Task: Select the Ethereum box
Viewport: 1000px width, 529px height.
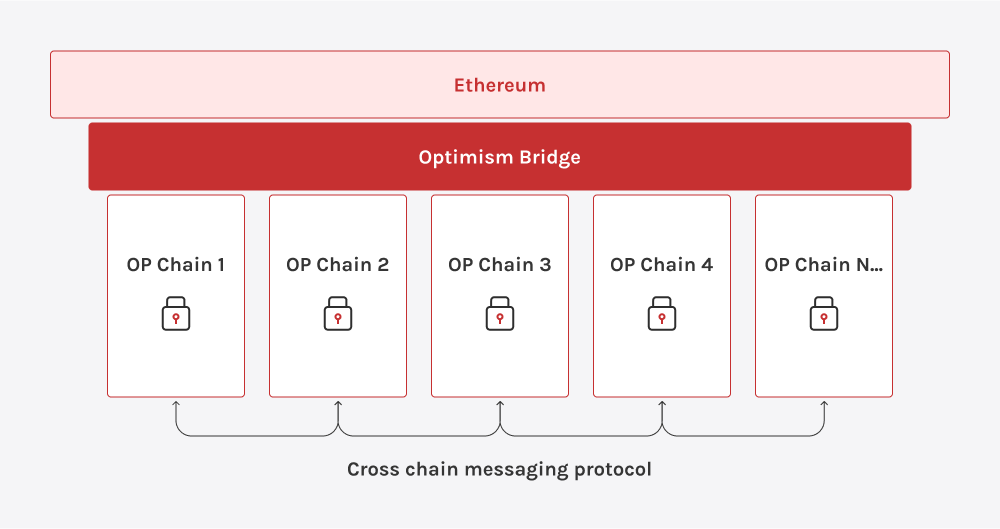Action: [x=500, y=85]
